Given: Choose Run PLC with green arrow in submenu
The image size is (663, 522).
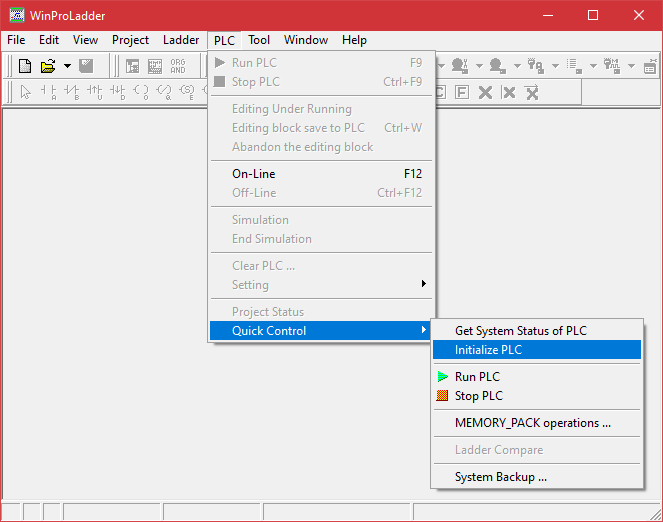Looking at the screenshot, I should click(x=537, y=377).
